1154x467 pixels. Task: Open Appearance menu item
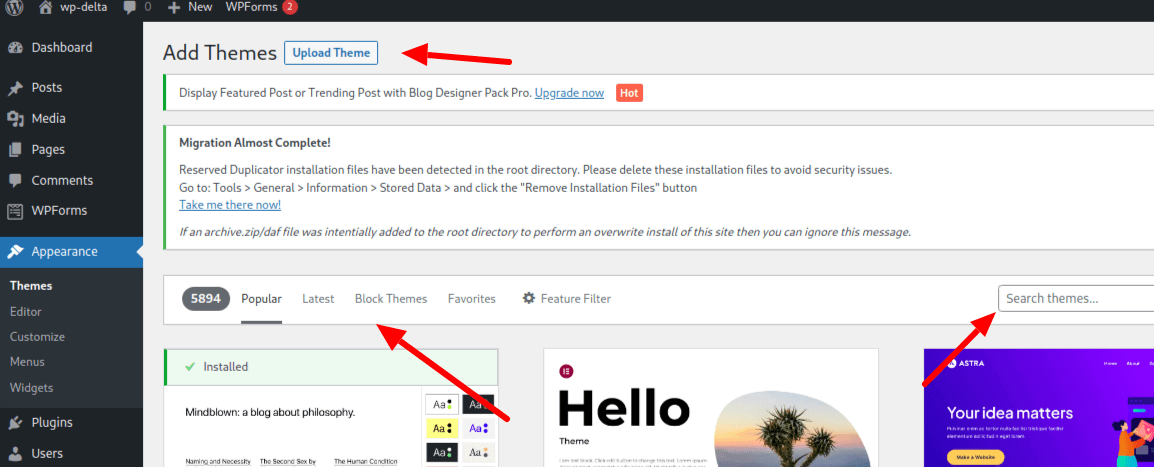[x=71, y=252]
